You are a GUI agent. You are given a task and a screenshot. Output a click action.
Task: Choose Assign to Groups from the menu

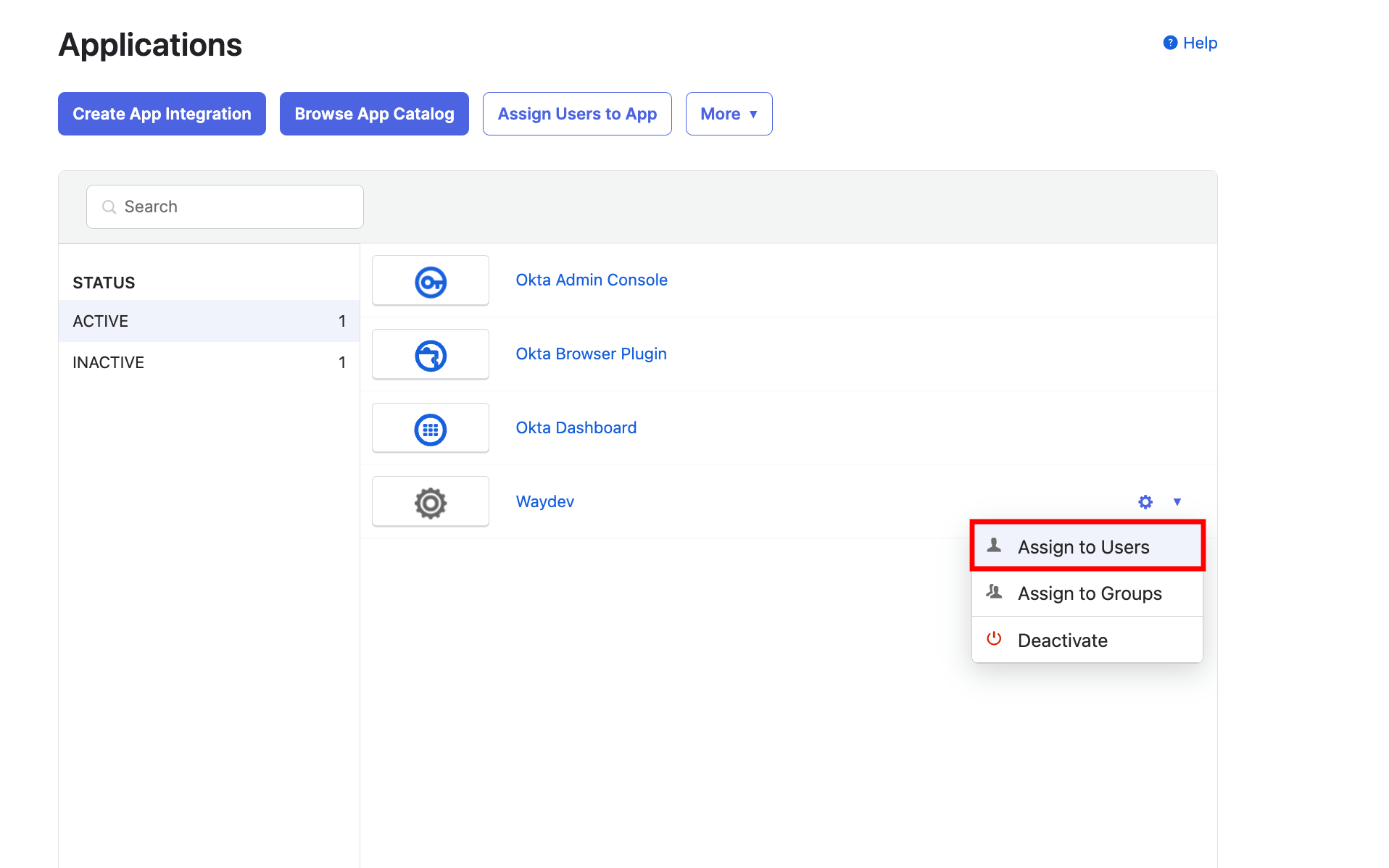[1087, 593]
